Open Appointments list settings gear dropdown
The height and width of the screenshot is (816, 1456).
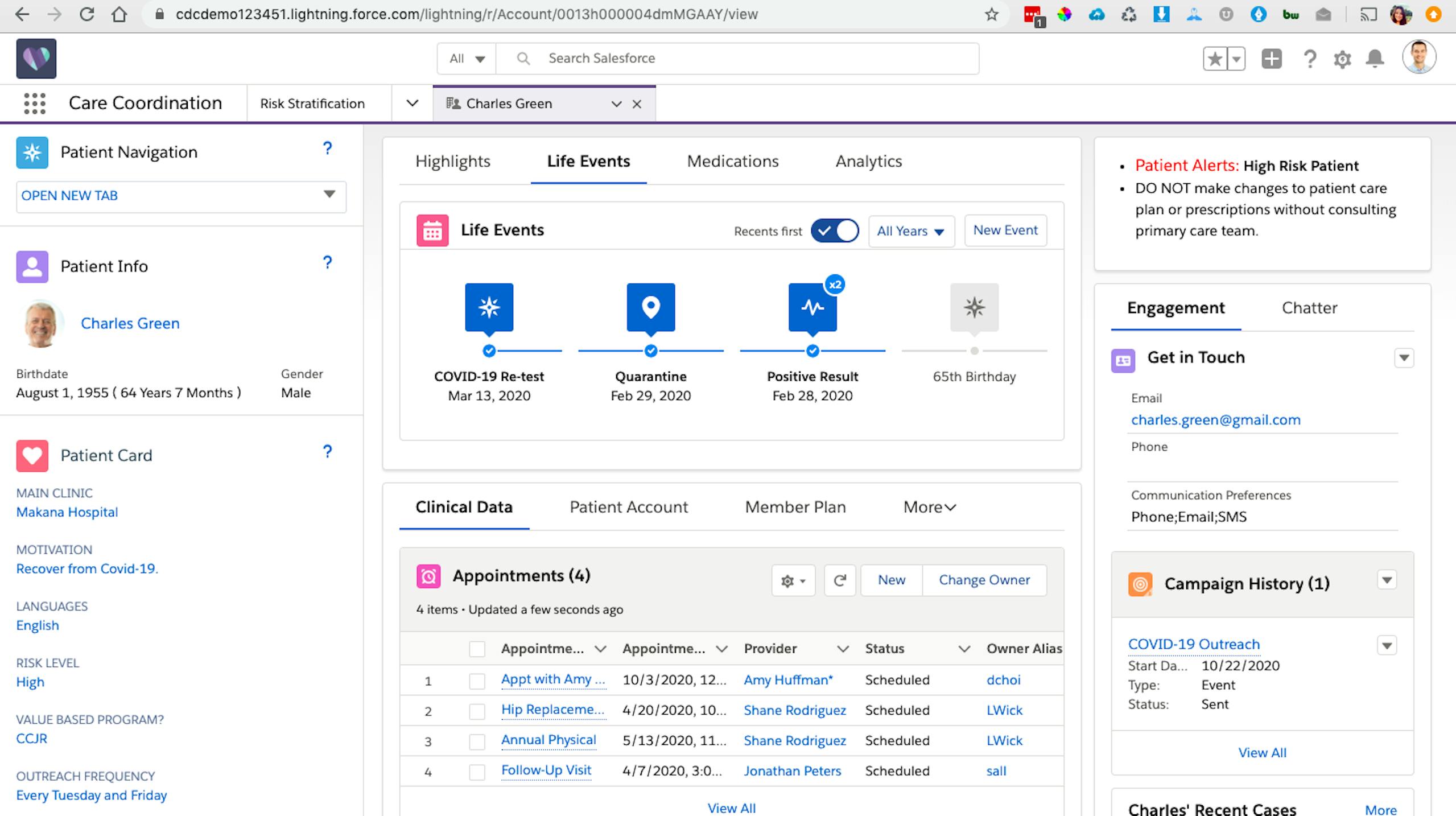point(793,580)
